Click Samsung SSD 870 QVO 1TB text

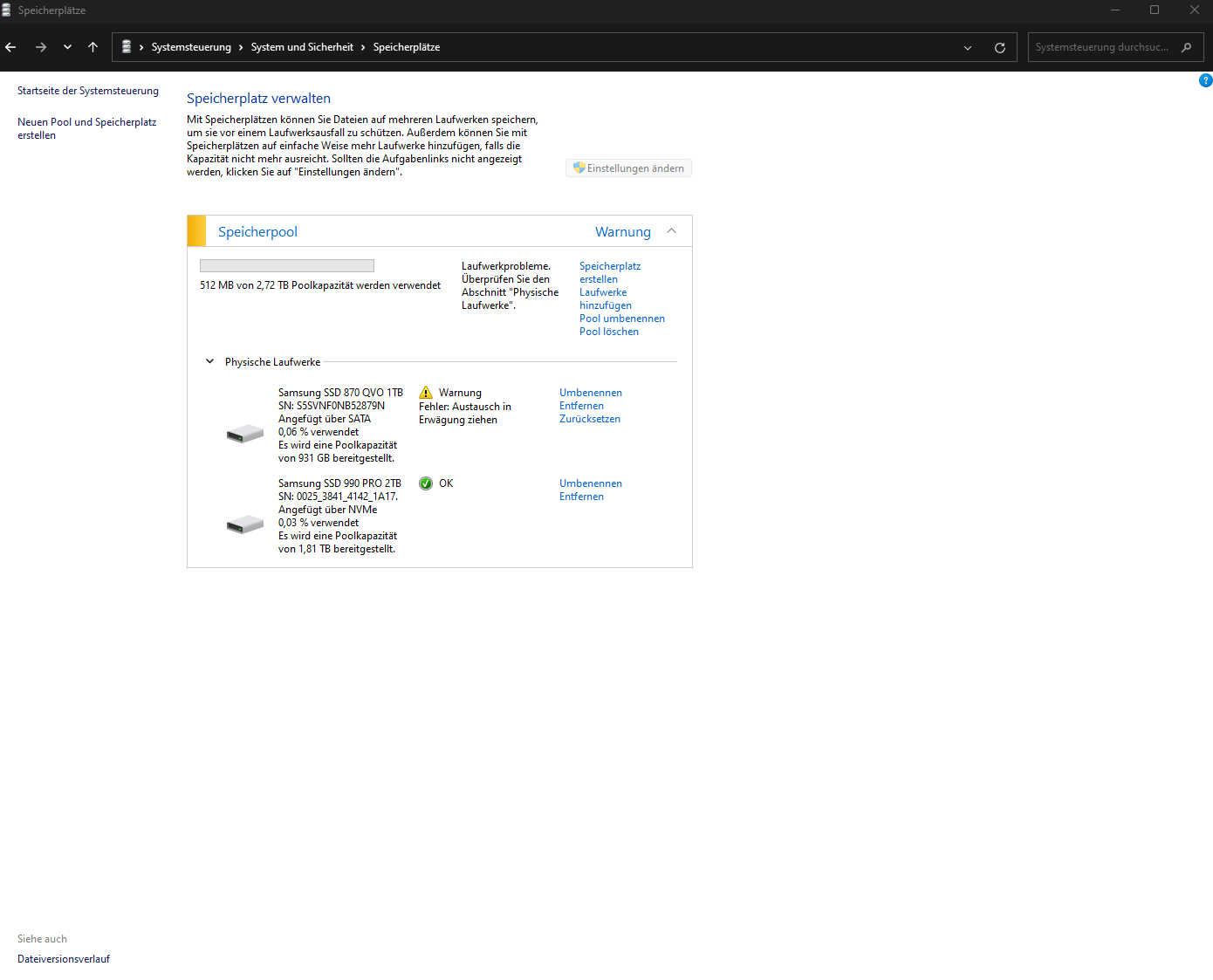pyautogui.click(x=340, y=393)
